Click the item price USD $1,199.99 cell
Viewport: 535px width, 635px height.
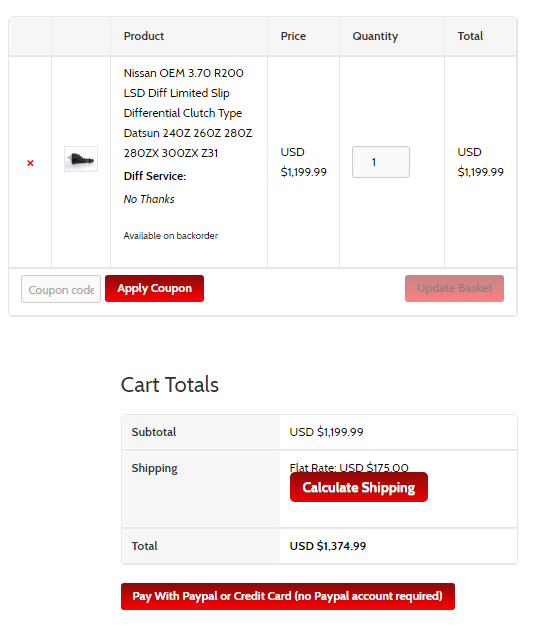304,162
